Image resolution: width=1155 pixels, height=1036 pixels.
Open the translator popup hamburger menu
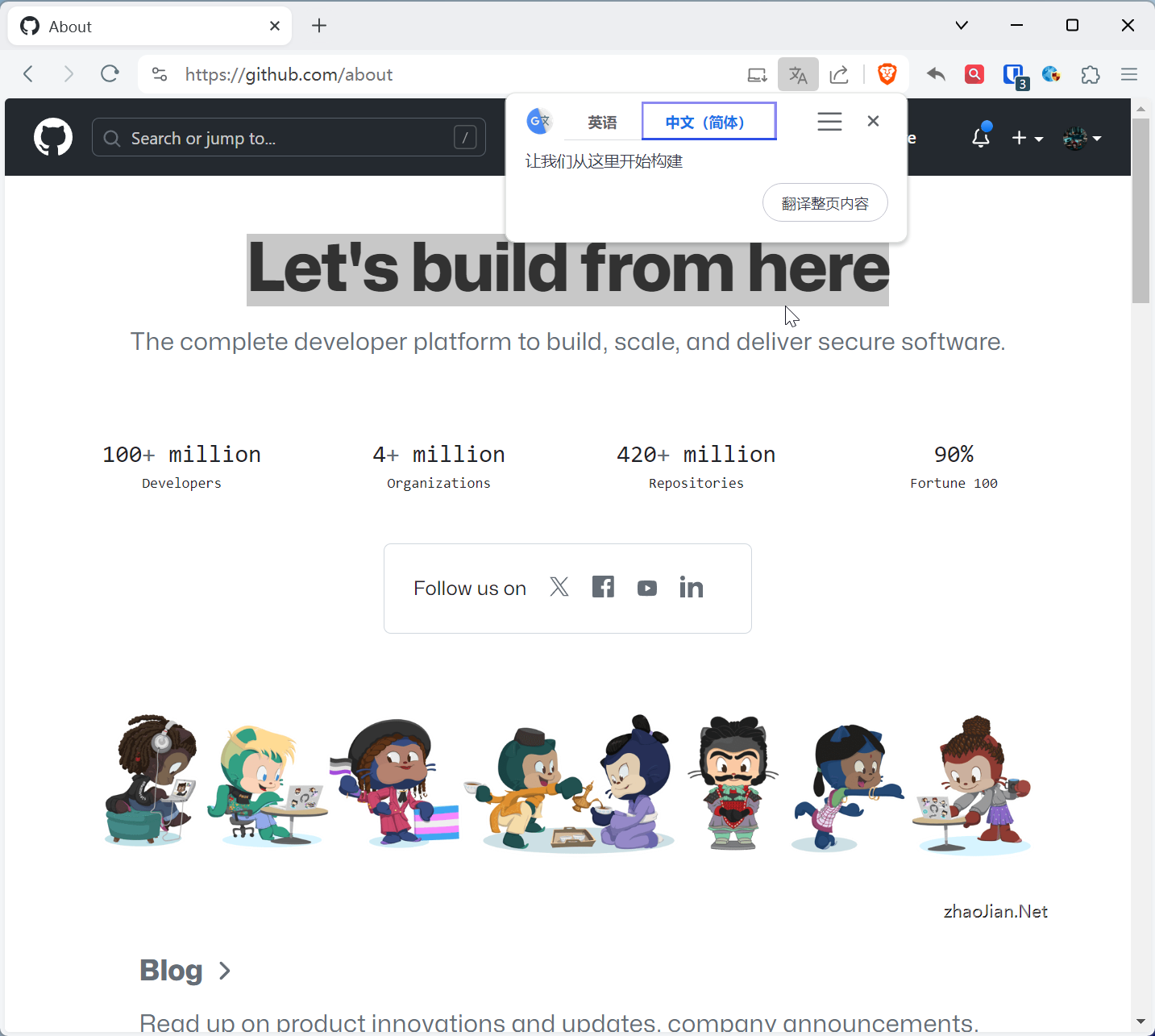point(829,122)
